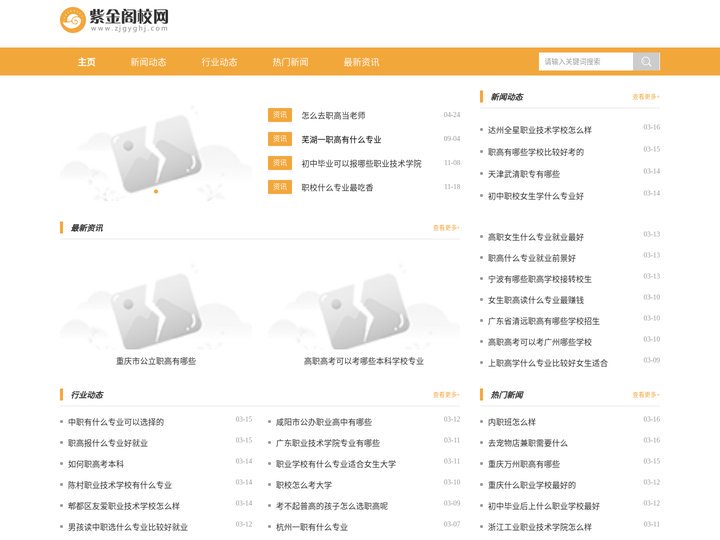This screenshot has height=540, width=720.
Task: Open 职高有哪些学校比较好考的
Action: tap(535, 152)
